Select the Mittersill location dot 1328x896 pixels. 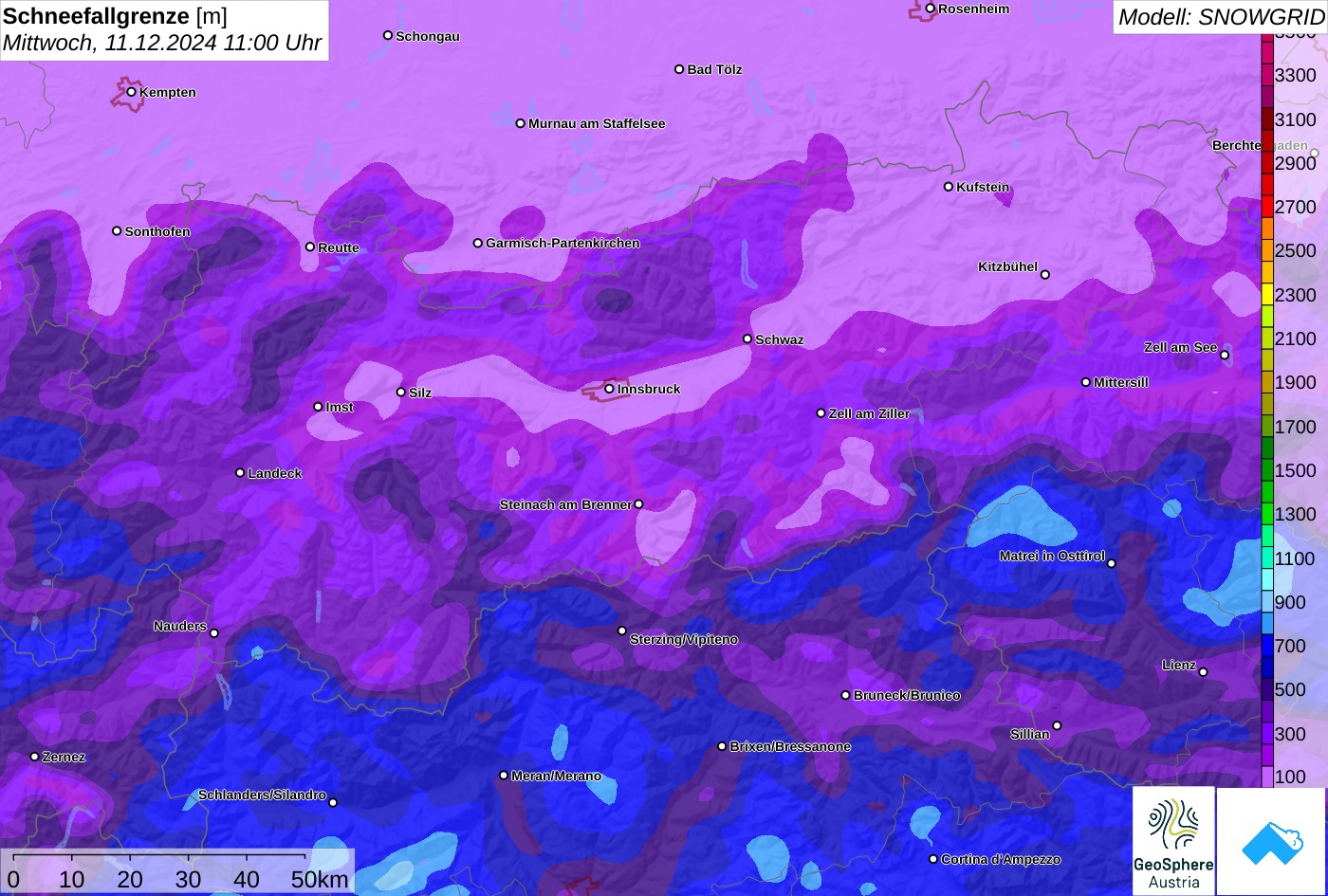coord(1086,382)
